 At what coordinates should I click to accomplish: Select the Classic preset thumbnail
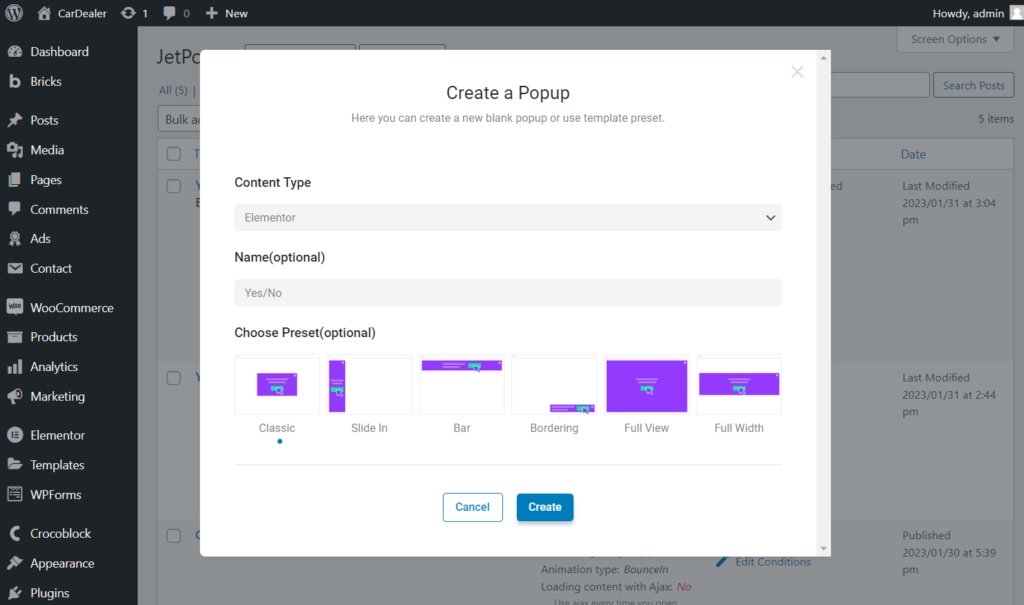pyautogui.click(x=277, y=385)
